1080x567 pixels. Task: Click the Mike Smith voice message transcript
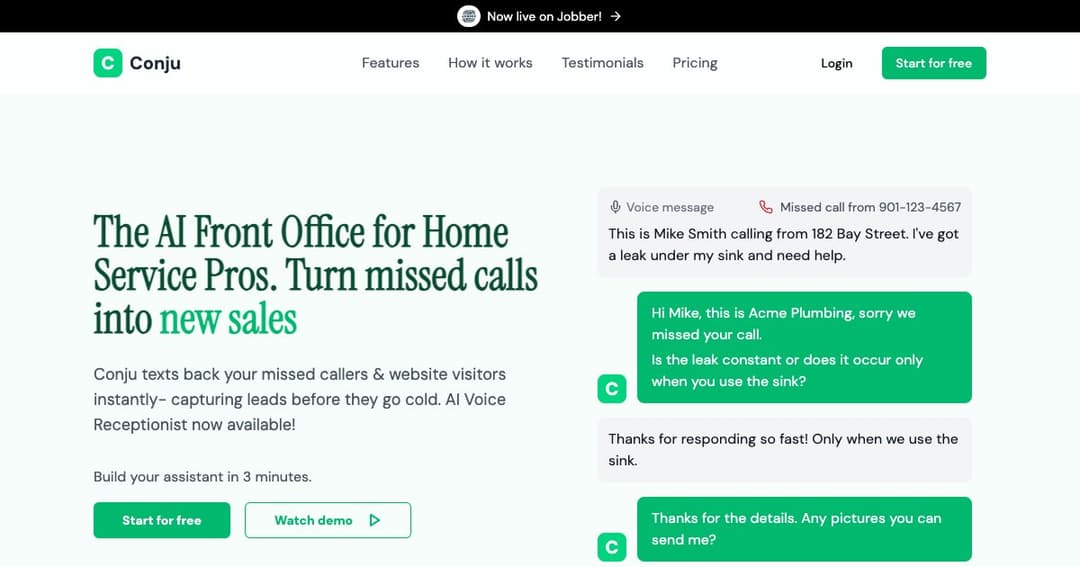click(x=784, y=245)
